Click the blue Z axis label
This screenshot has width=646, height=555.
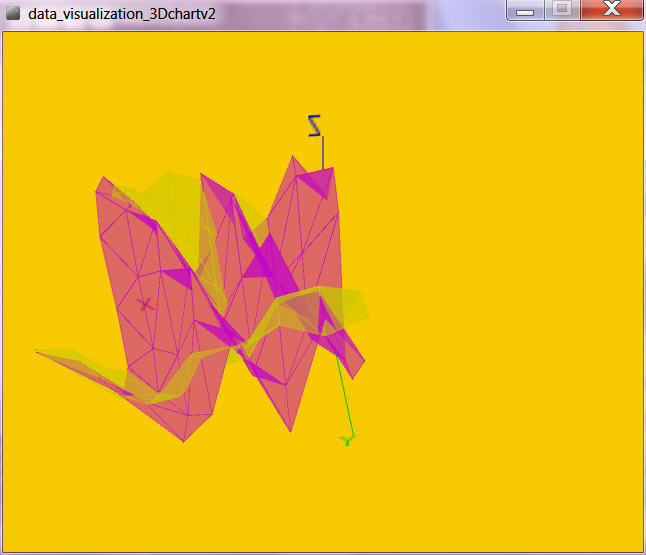[315, 125]
